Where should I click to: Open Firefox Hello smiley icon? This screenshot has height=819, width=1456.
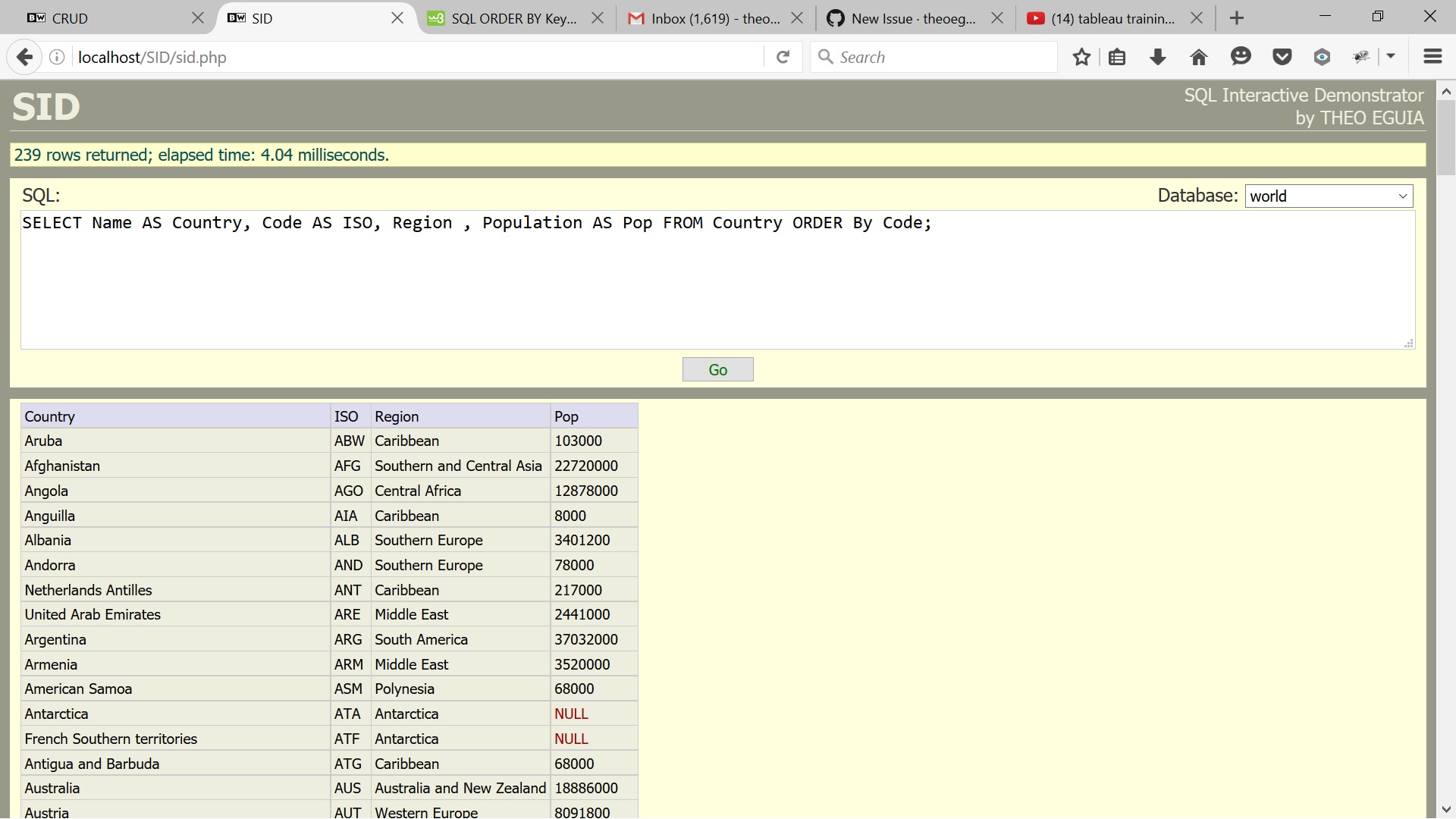pos(1241,57)
